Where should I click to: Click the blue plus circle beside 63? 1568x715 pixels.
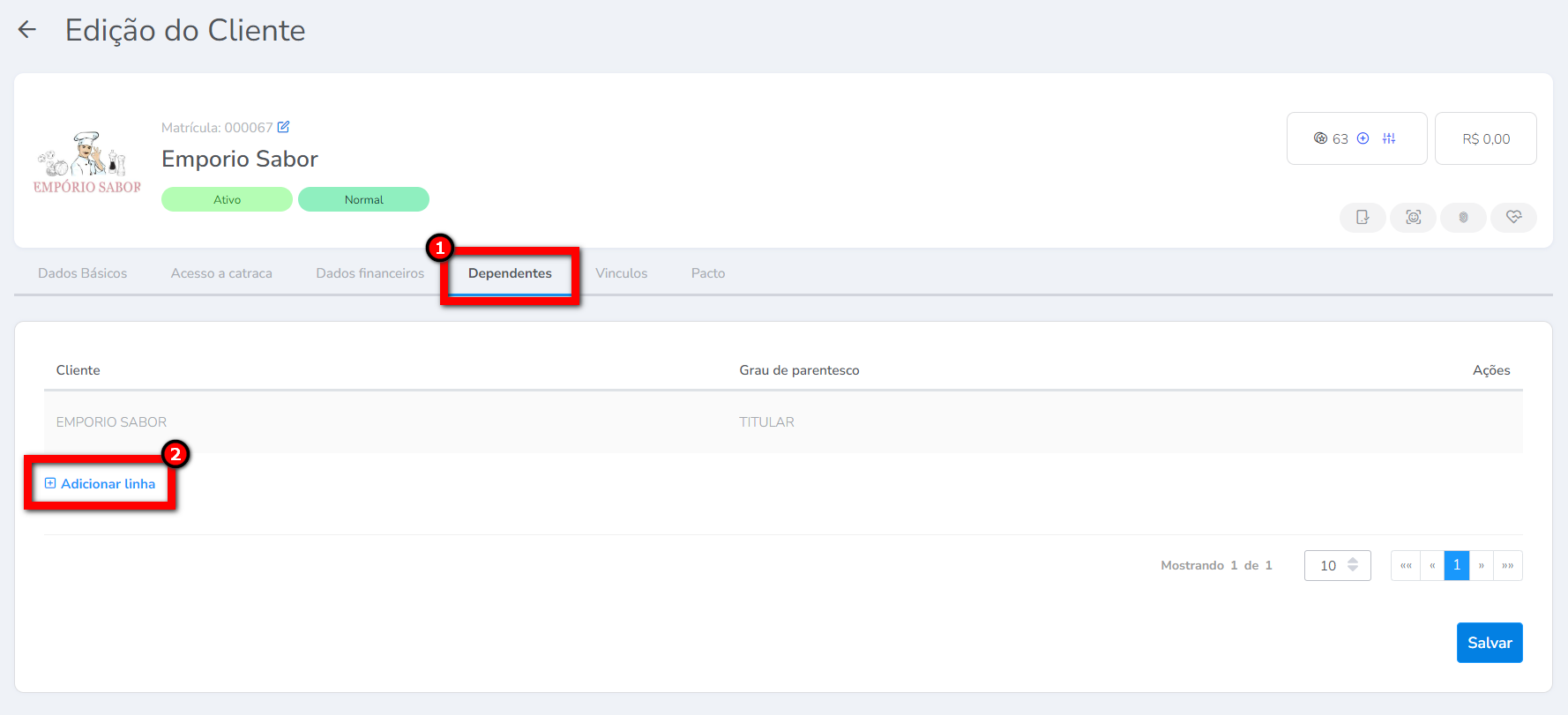point(1363,138)
